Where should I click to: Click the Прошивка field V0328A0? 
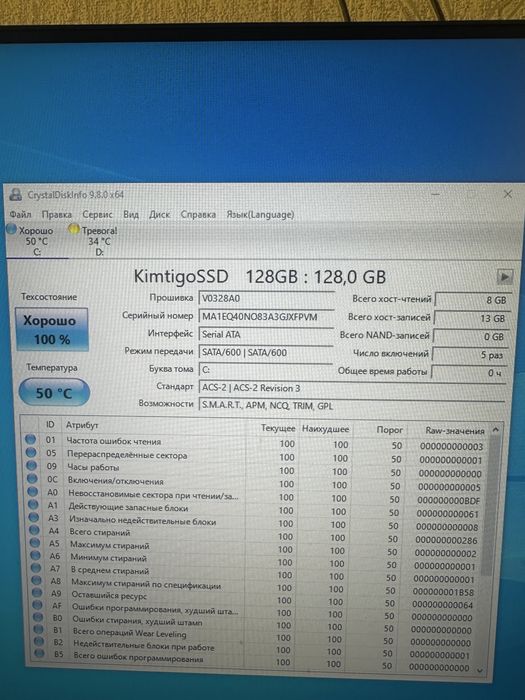pos(266,299)
